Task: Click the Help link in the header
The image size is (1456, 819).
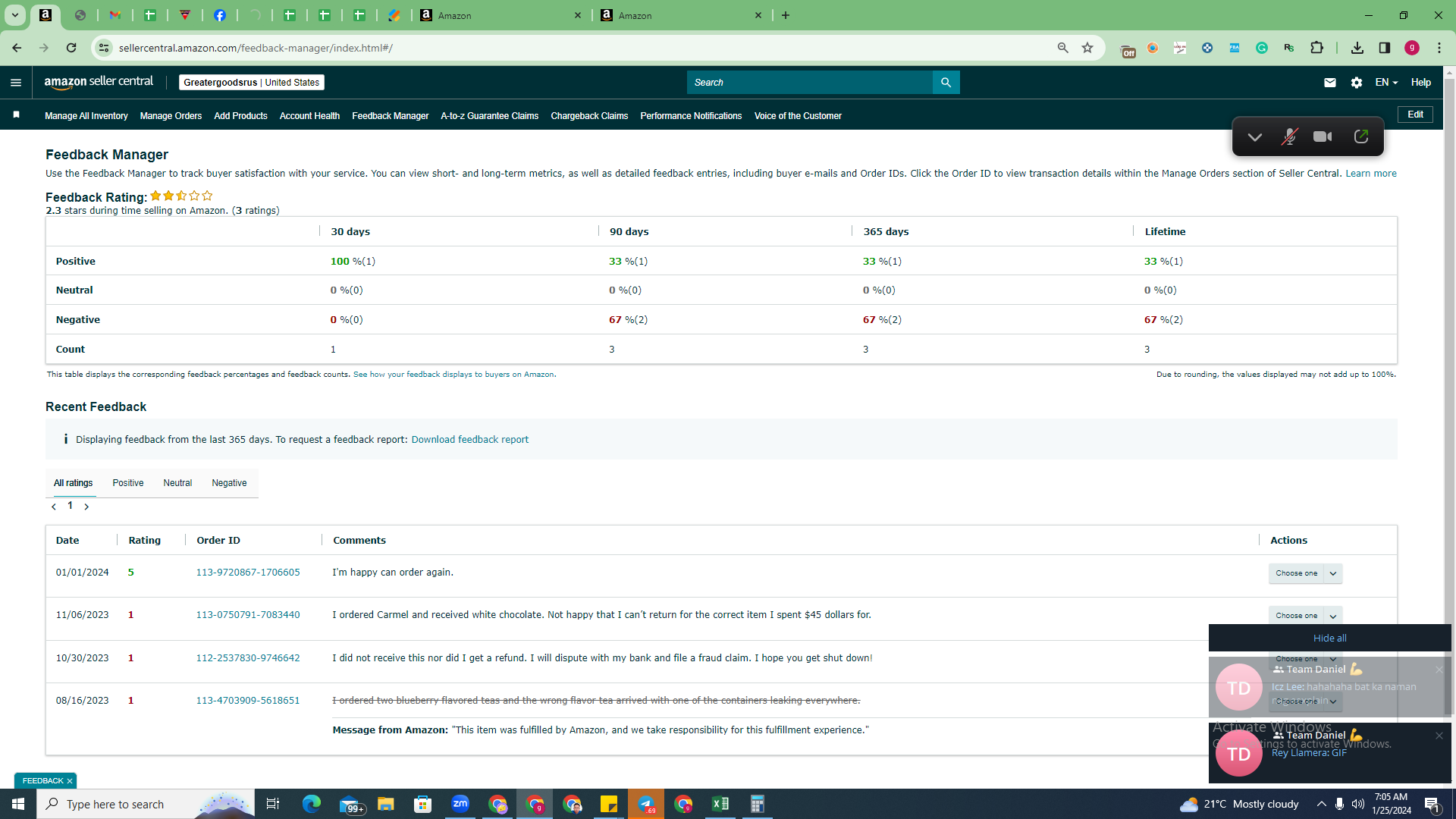Action: 1421,83
